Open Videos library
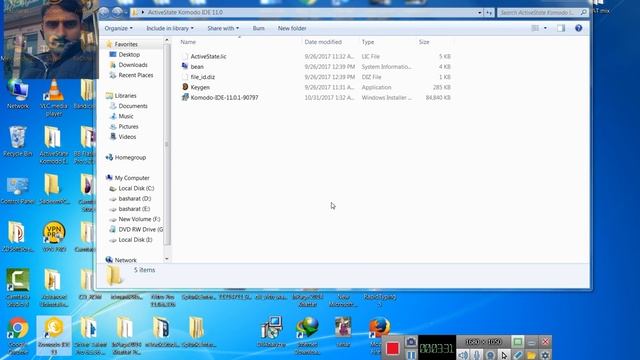 point(127,137)
